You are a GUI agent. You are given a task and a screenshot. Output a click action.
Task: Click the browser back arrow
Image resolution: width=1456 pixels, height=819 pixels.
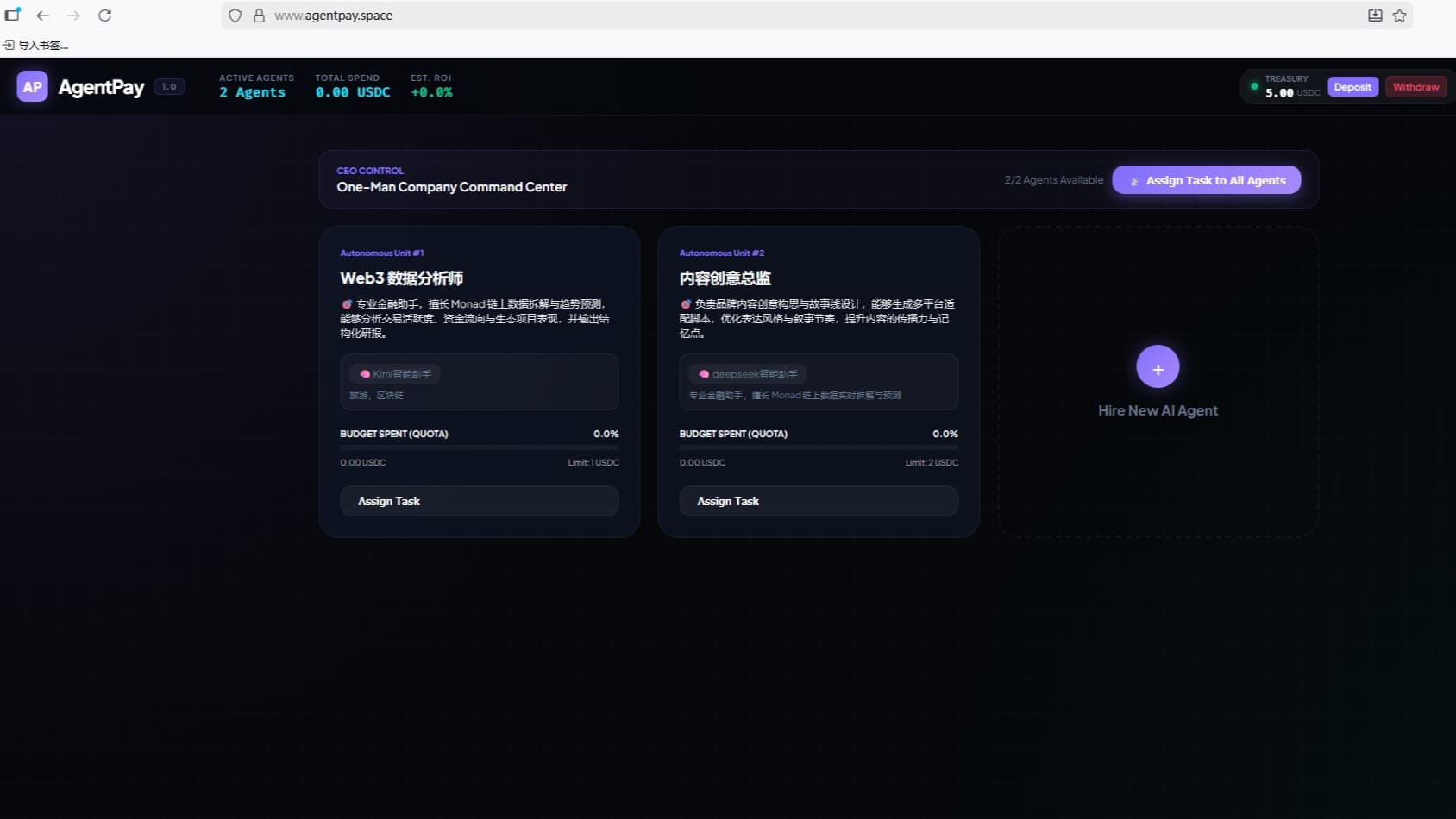tap(42, 16)
